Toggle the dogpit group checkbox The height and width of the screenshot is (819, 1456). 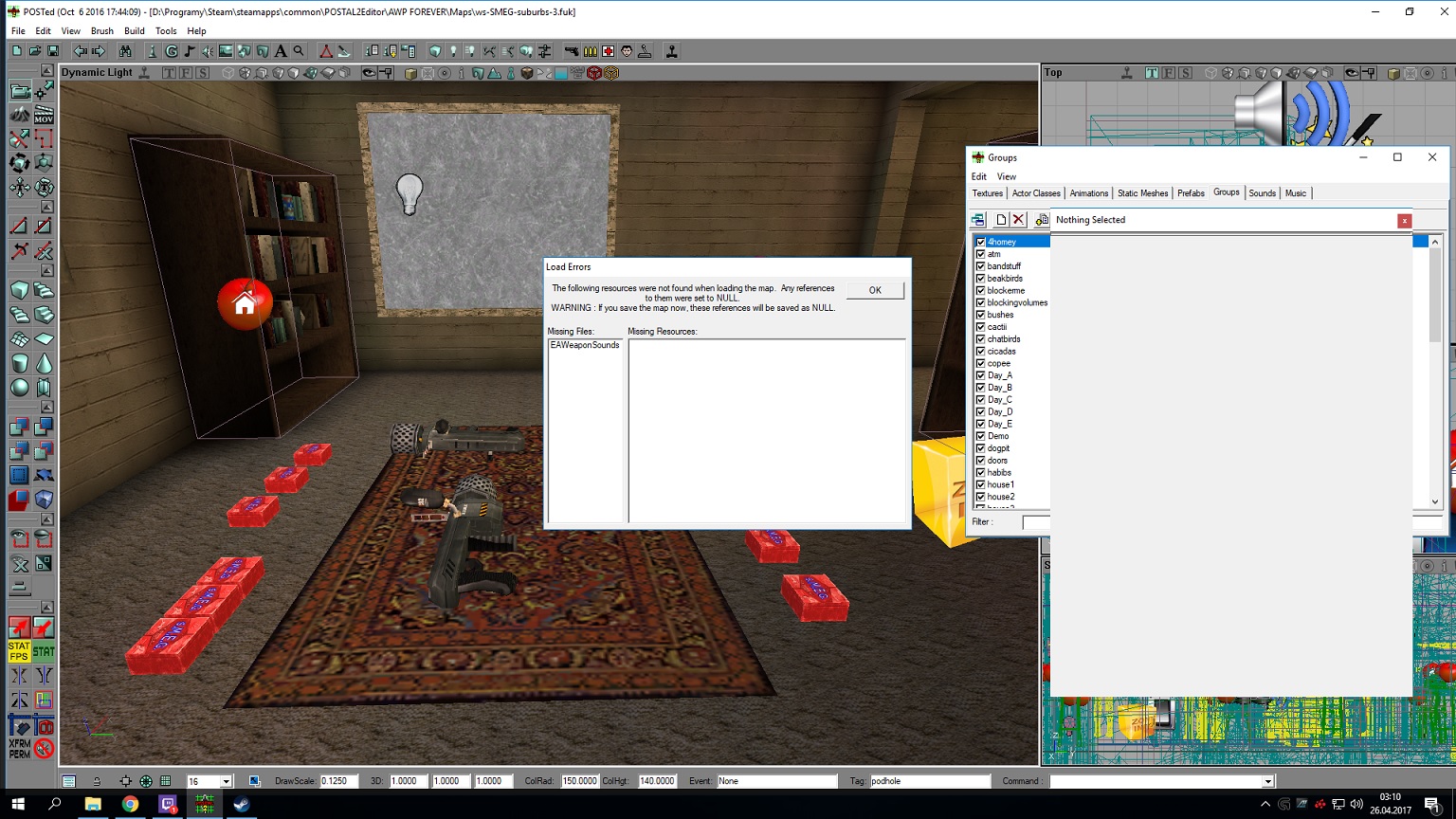(x=981, y=448)
